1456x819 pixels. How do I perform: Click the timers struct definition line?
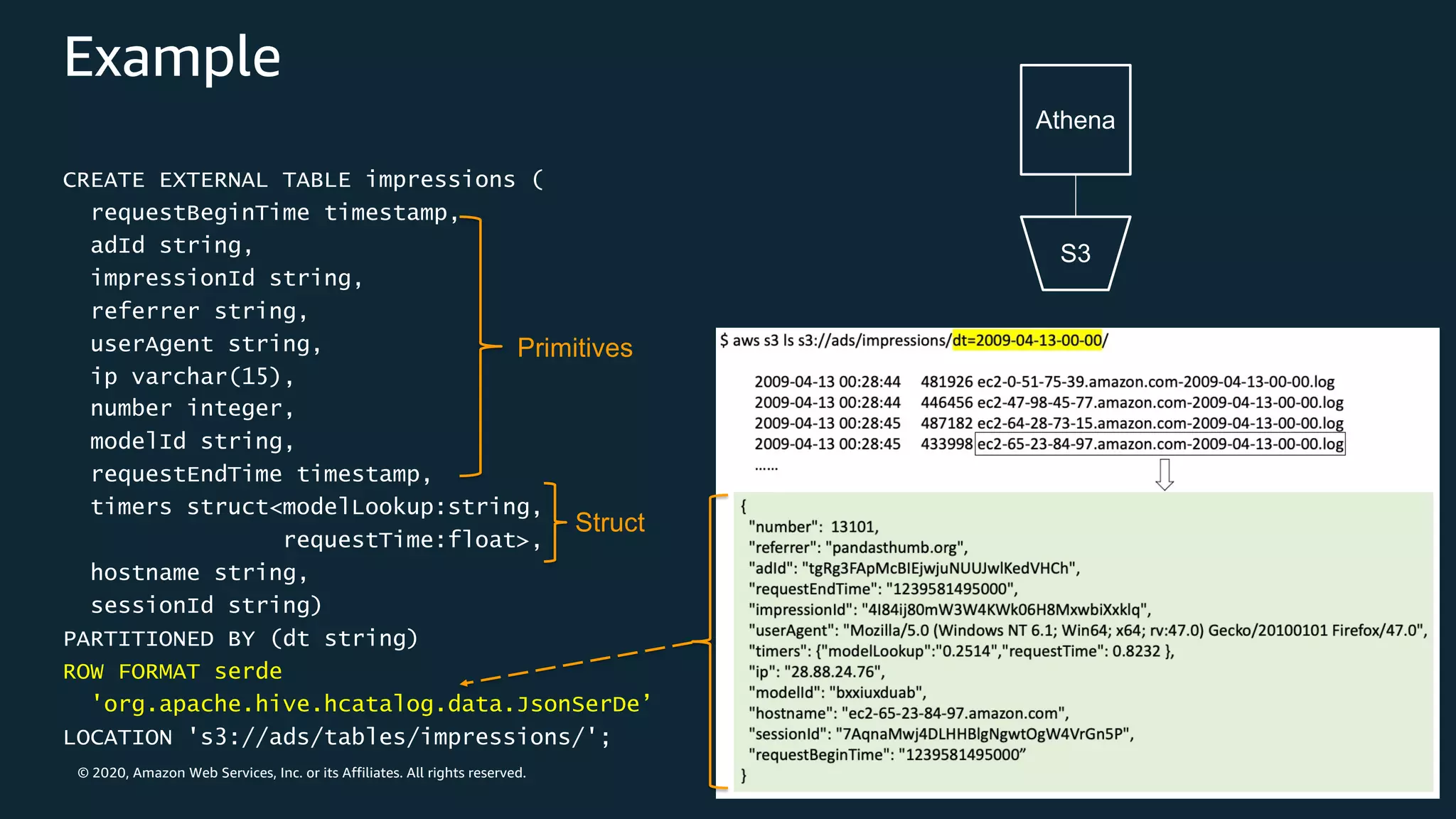(316, 507)
